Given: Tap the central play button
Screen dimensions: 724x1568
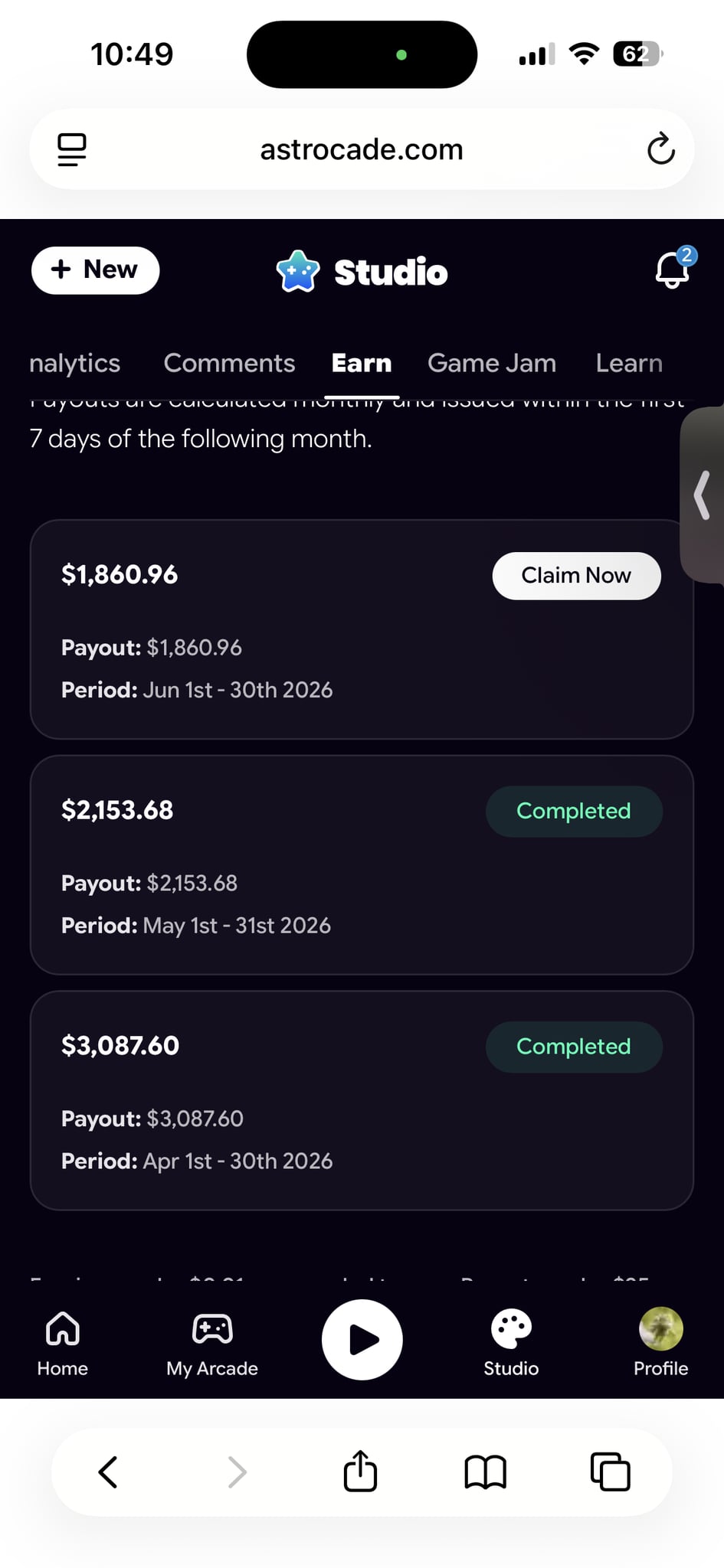Looking at the screenshot, I should tap(362, 1339).
